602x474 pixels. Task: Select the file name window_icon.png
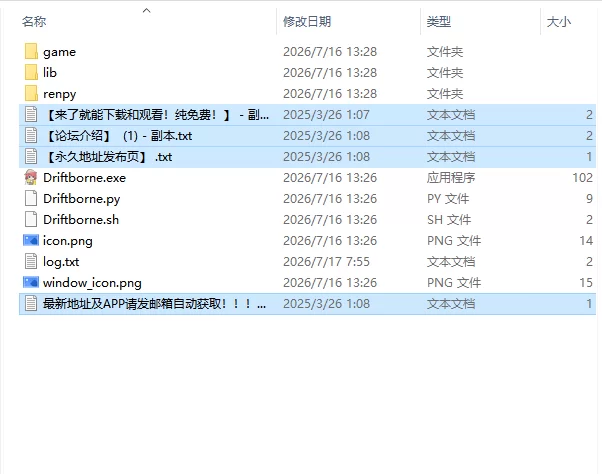click(x=92, y=283)
